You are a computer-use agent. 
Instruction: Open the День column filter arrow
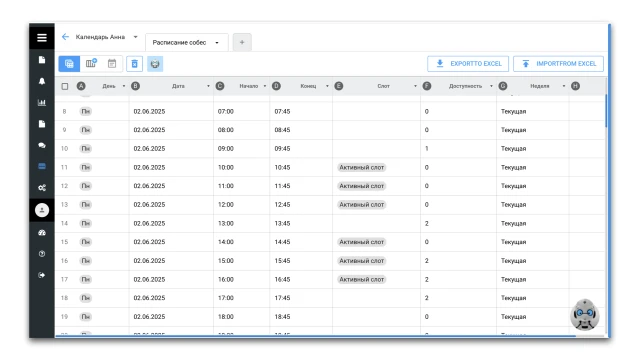coord(124,86)
